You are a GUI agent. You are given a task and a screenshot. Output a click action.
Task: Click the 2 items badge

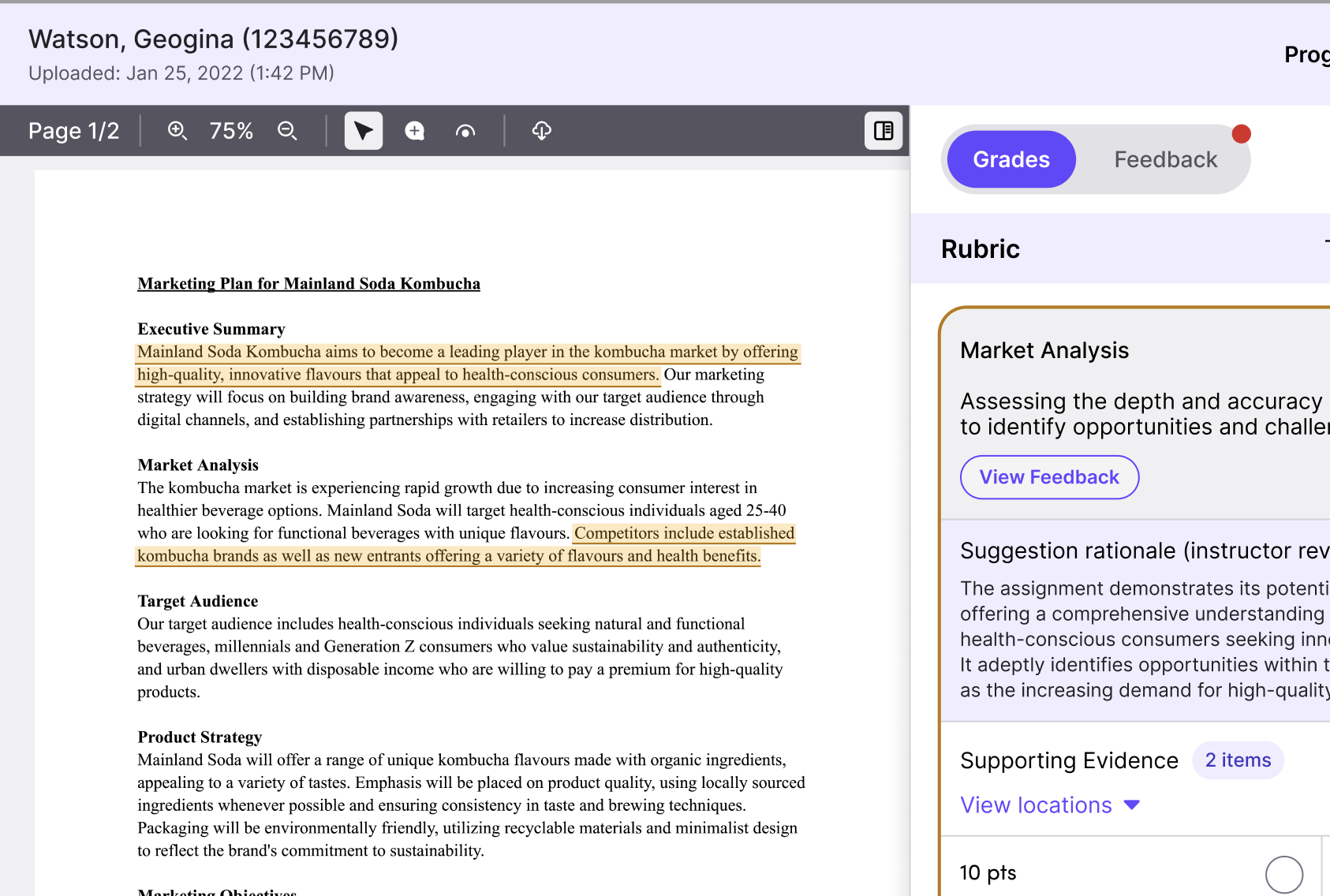(x=1238, y=760)
